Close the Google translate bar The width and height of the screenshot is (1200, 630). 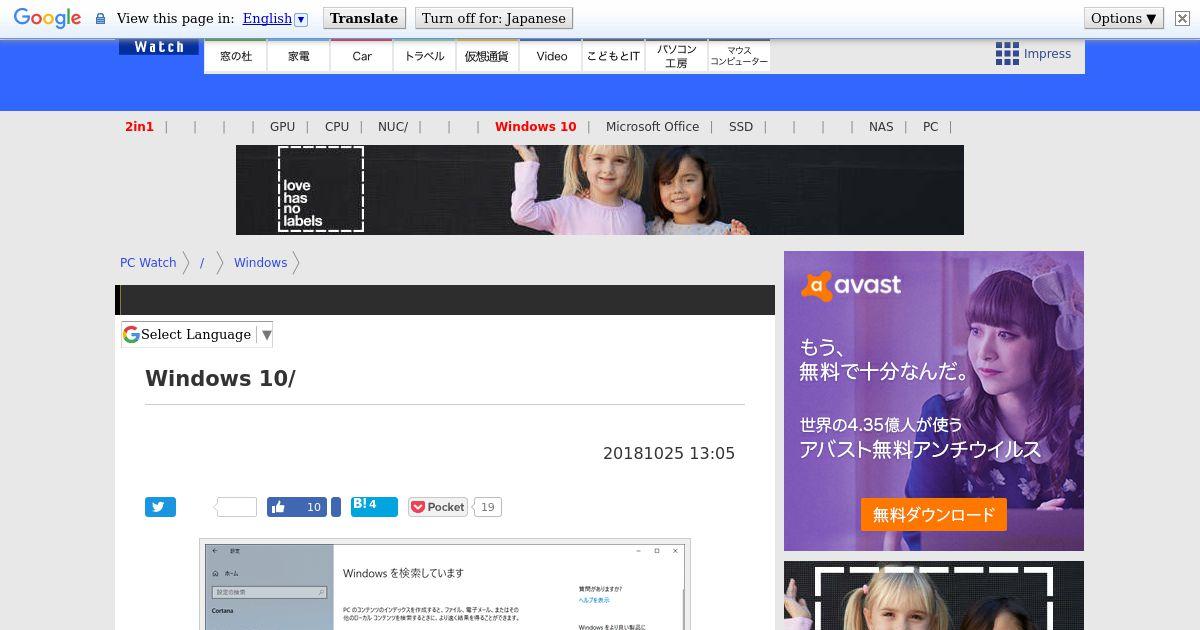click(1182, 18)
